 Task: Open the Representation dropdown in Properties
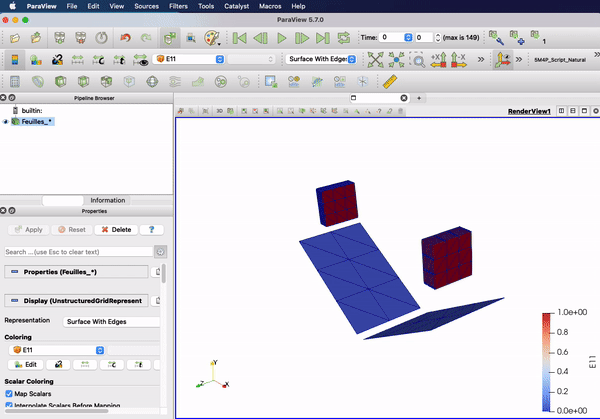click(110, 322)
